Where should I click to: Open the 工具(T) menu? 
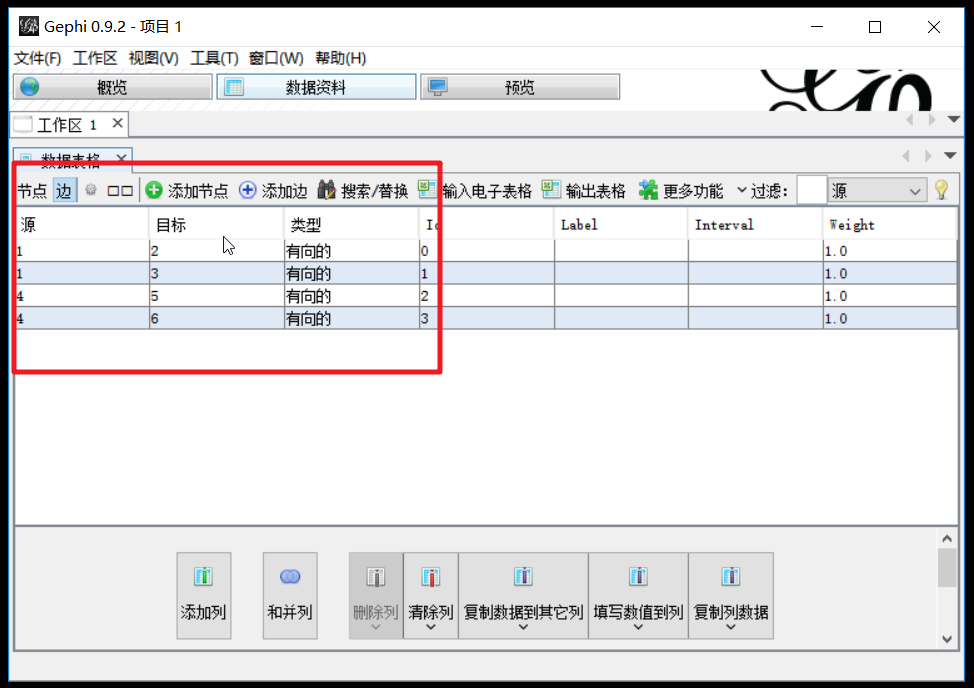pos(214,58)
